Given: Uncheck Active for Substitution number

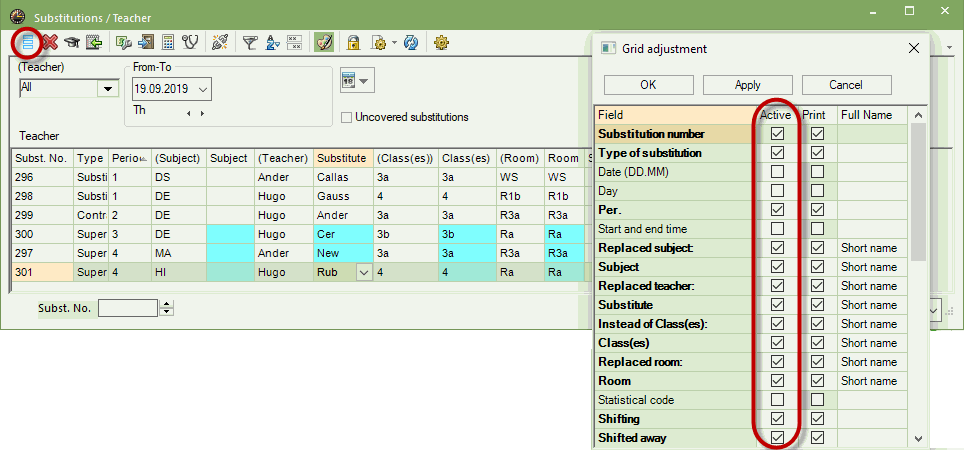Looking at the screenshot, I should pos(778,133).
